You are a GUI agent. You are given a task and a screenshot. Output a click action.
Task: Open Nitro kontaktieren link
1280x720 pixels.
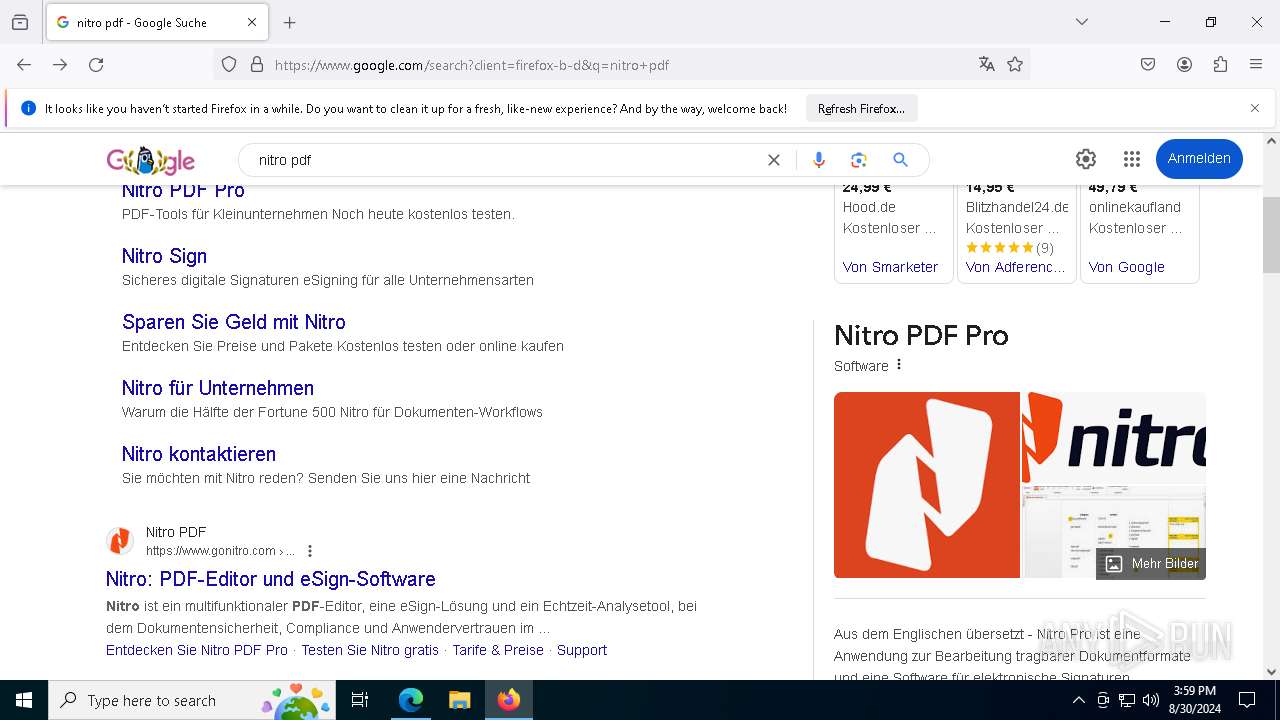point(199,454)
